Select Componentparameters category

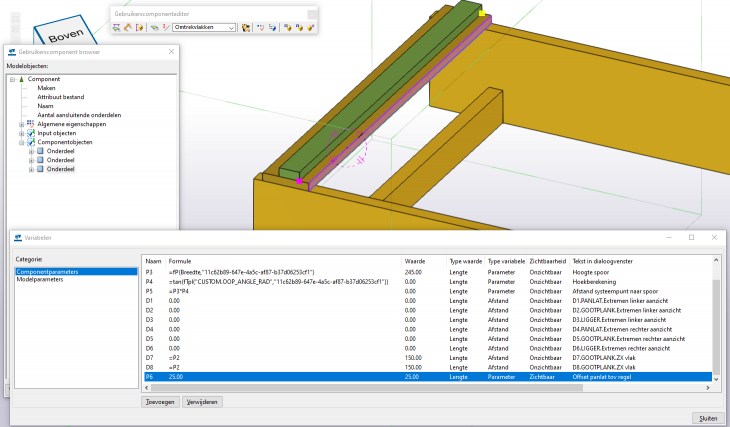[48, 271]
